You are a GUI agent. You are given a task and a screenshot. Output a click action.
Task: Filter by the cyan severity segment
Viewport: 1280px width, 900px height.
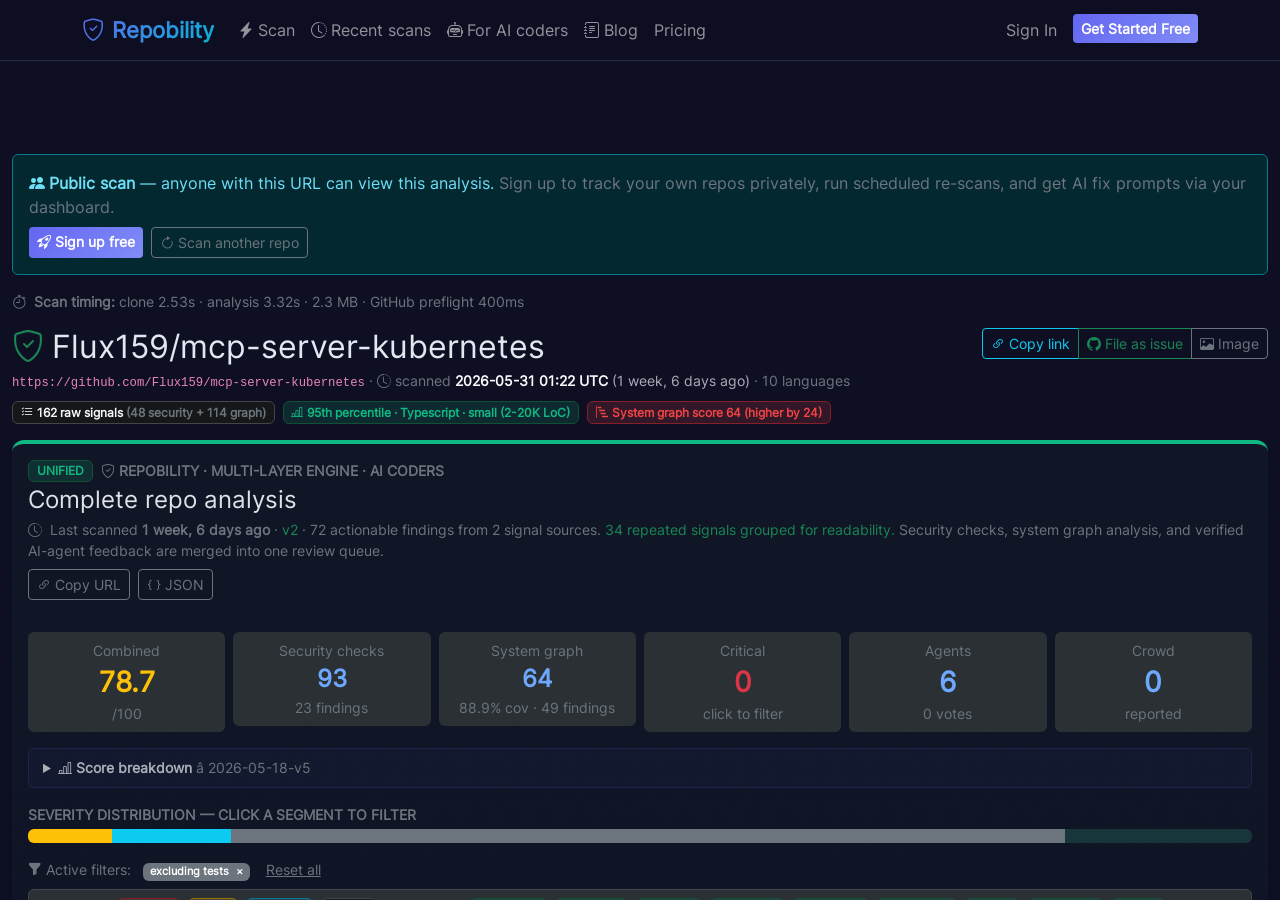171,836
